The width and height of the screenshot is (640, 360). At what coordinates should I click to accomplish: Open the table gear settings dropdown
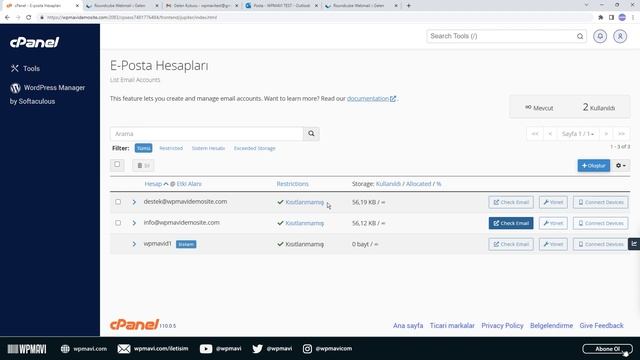(x=620, y=165)
